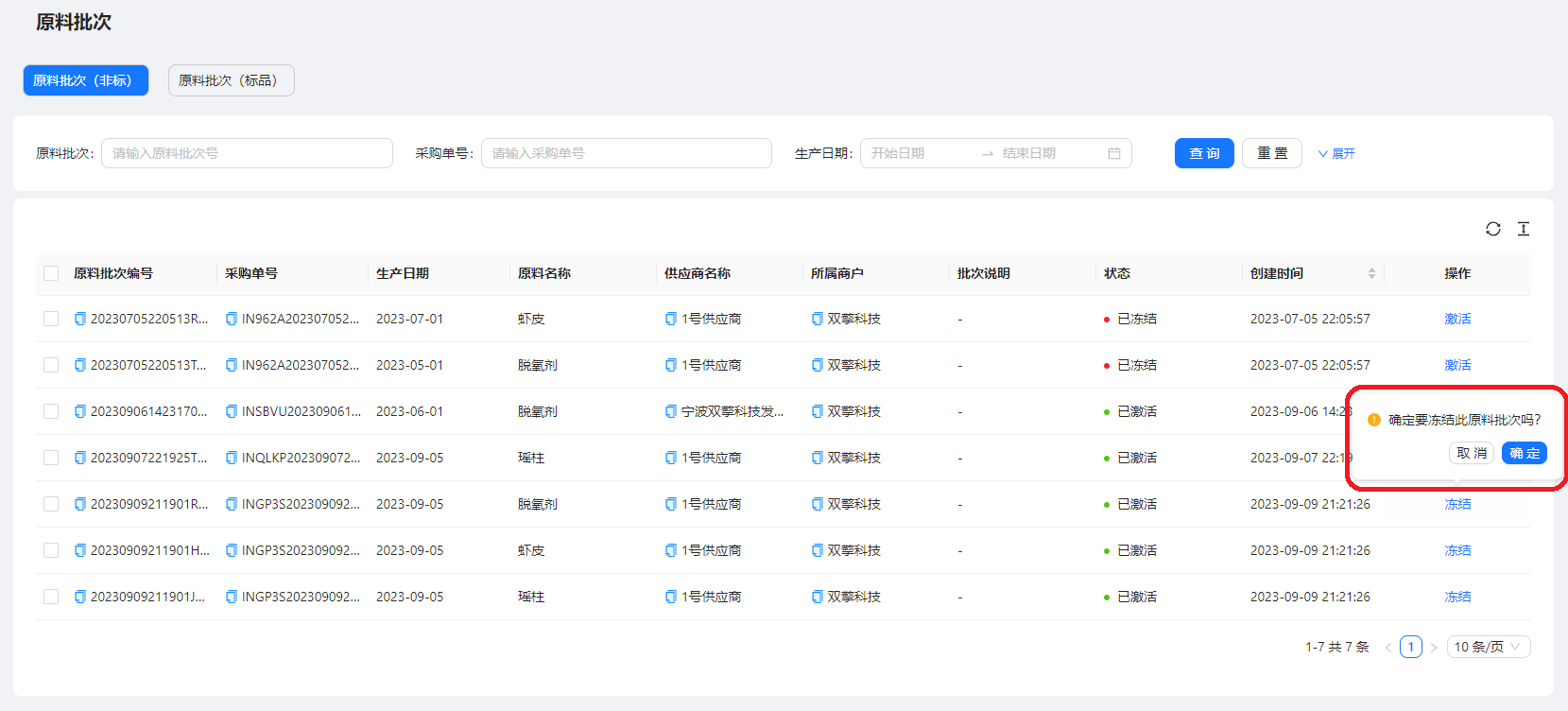This screenshot has height=711, width=1568.
Task: Expand more filters with 展开
Action: pos(1336,153)
